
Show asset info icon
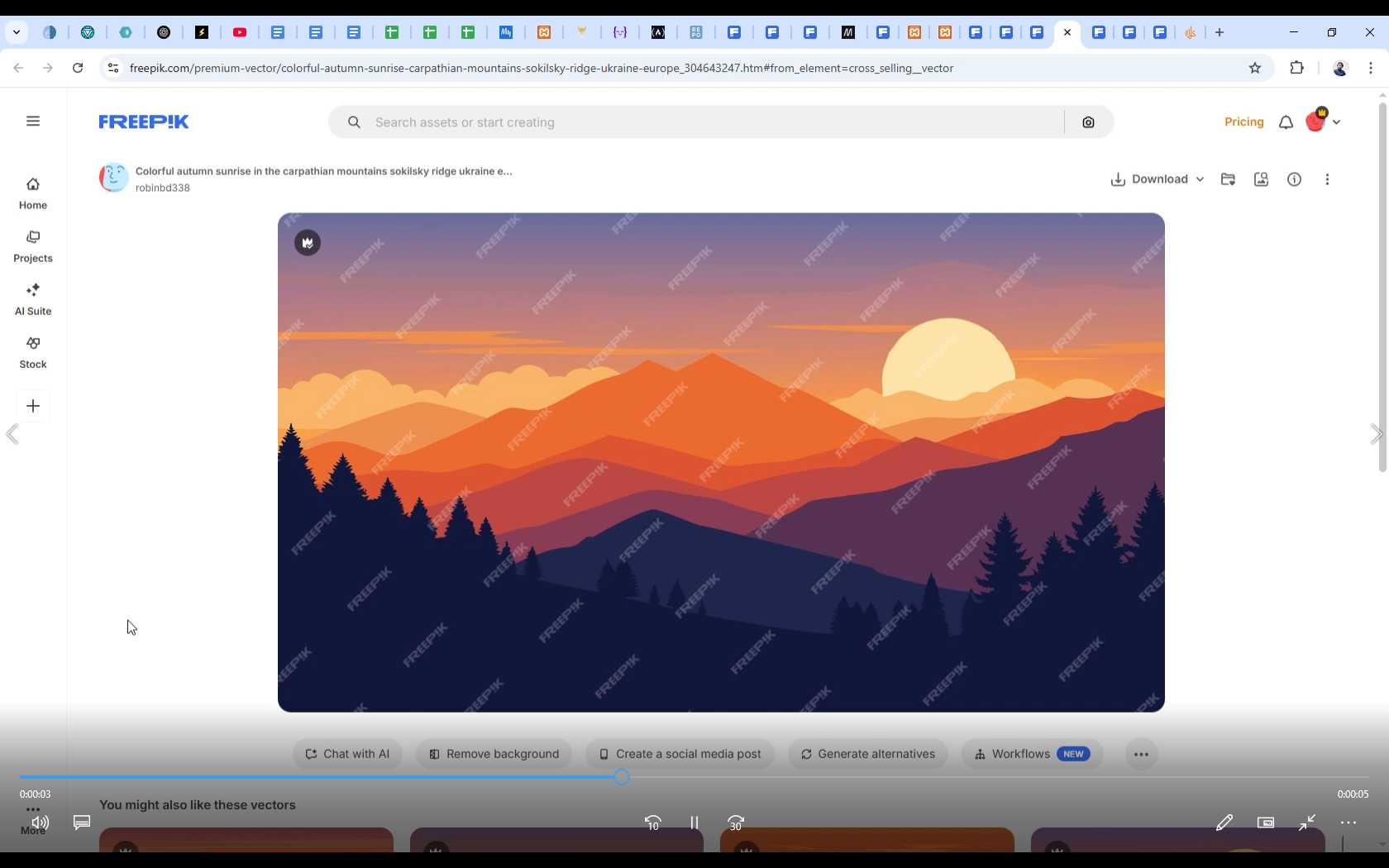point(1294,179)
